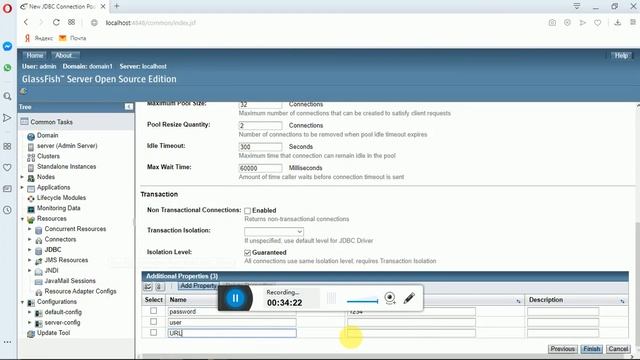Click the select-all icon in Additional Properties
Image resolution: width=640 pixels, height=360 pixels.
point(148,287)
